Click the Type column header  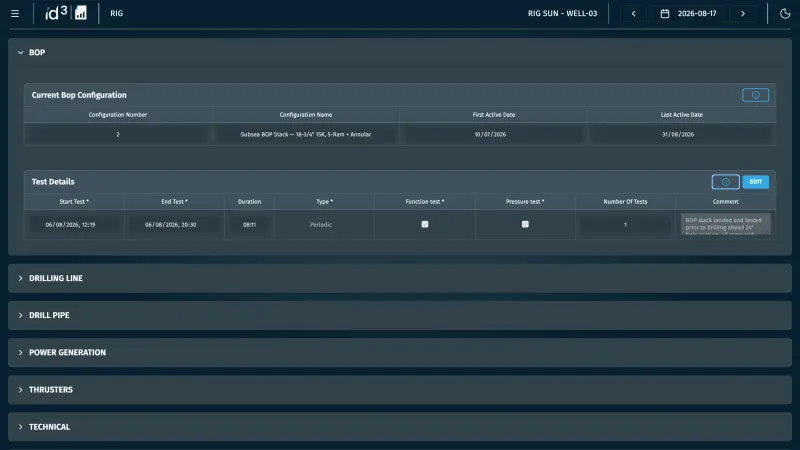(324, 202)
